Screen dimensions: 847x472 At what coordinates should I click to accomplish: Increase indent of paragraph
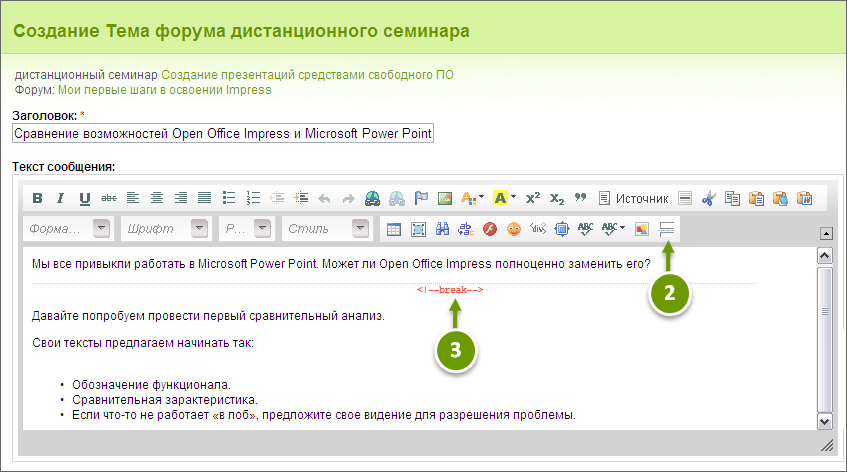pyautogui.click(x=300, y=198)
